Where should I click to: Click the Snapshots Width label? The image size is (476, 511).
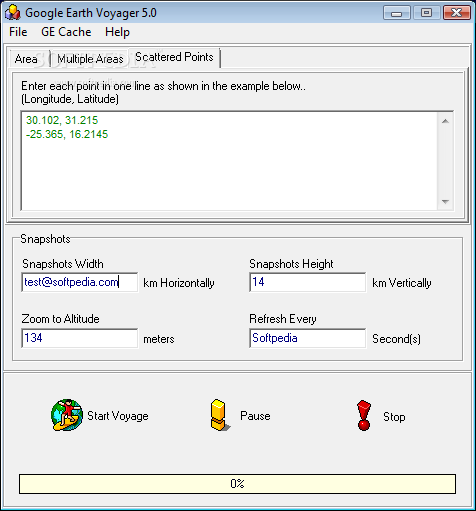[63, 264]
